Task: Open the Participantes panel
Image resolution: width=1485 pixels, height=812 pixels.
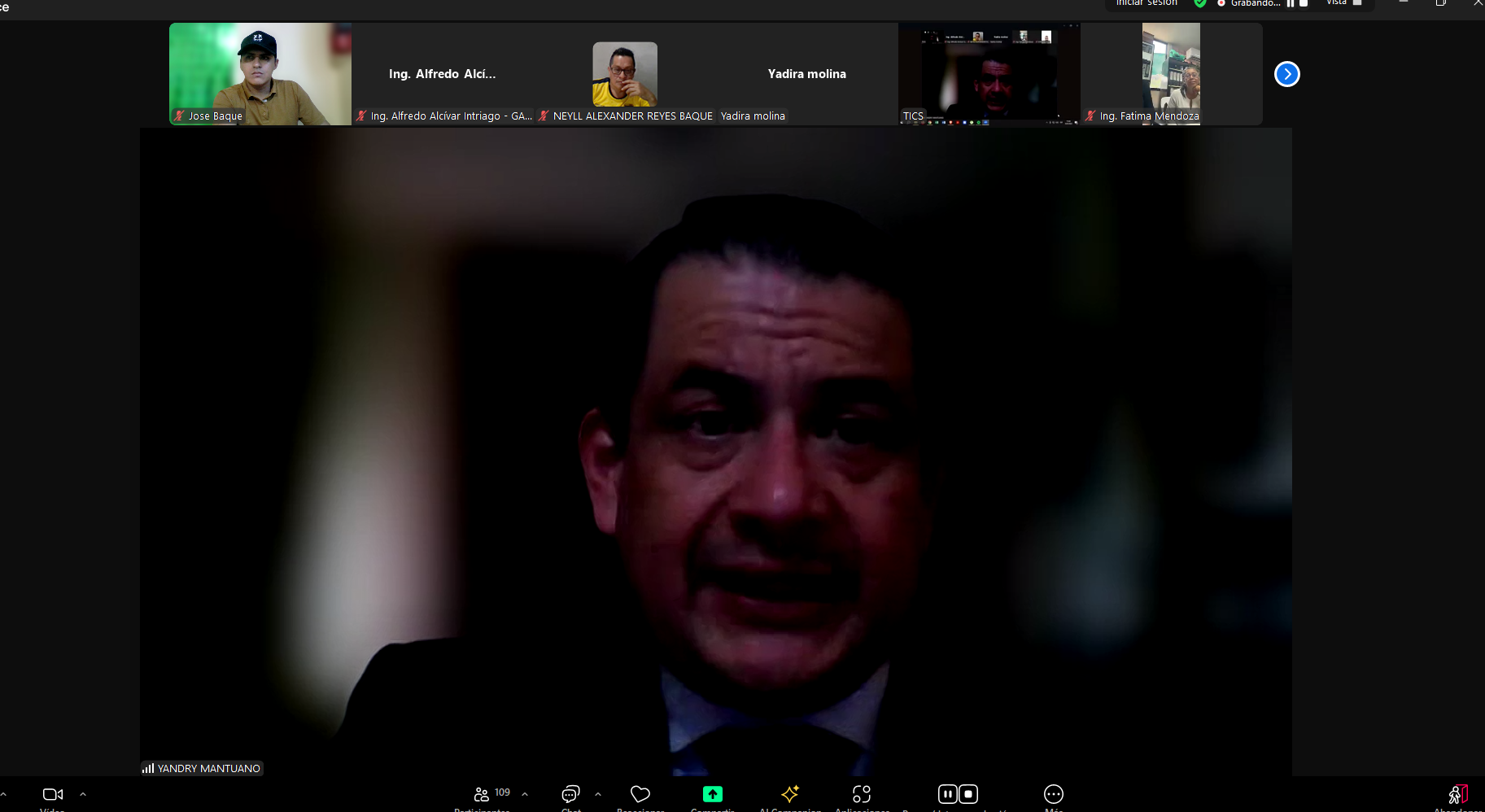Action: (x=483, y=794)
